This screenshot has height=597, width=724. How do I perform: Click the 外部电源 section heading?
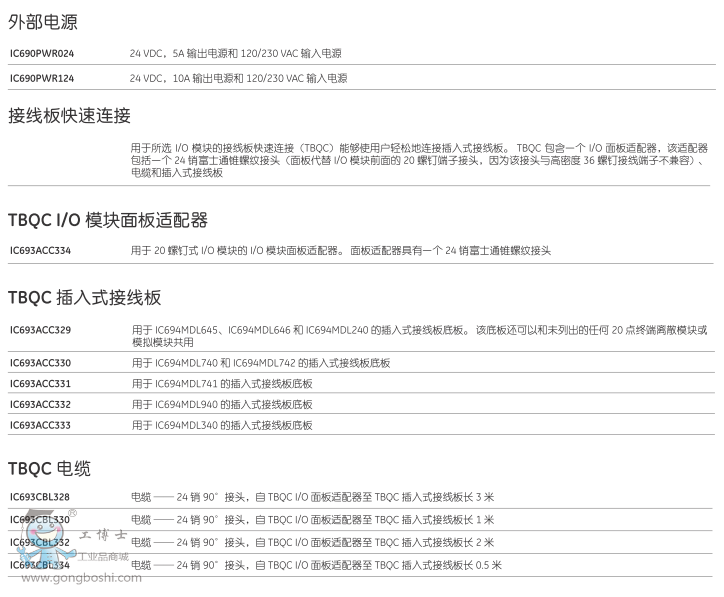(x=42, y=22)
